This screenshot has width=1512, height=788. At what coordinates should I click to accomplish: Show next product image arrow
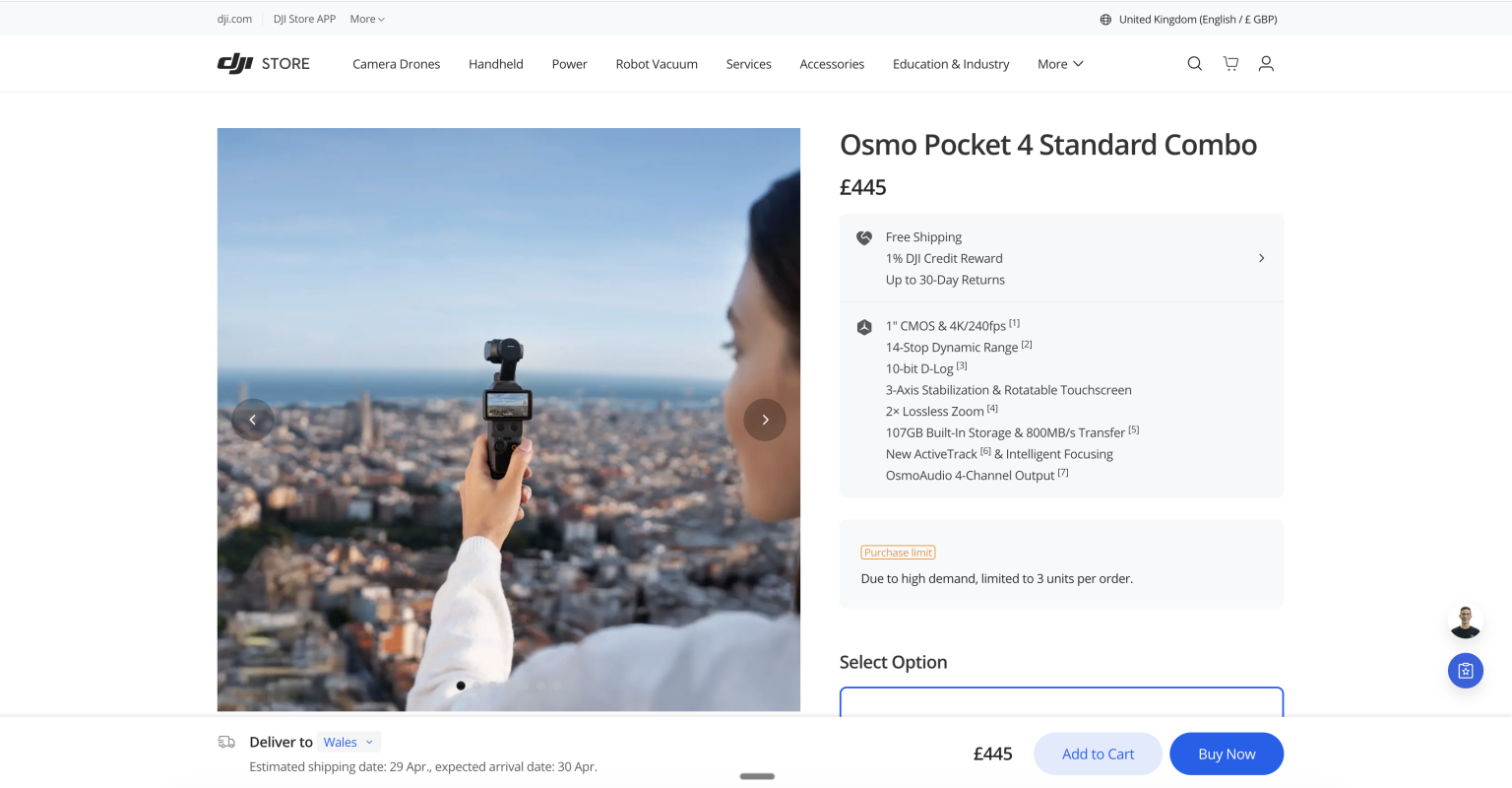pyautogui.click(x=765, y=420)
